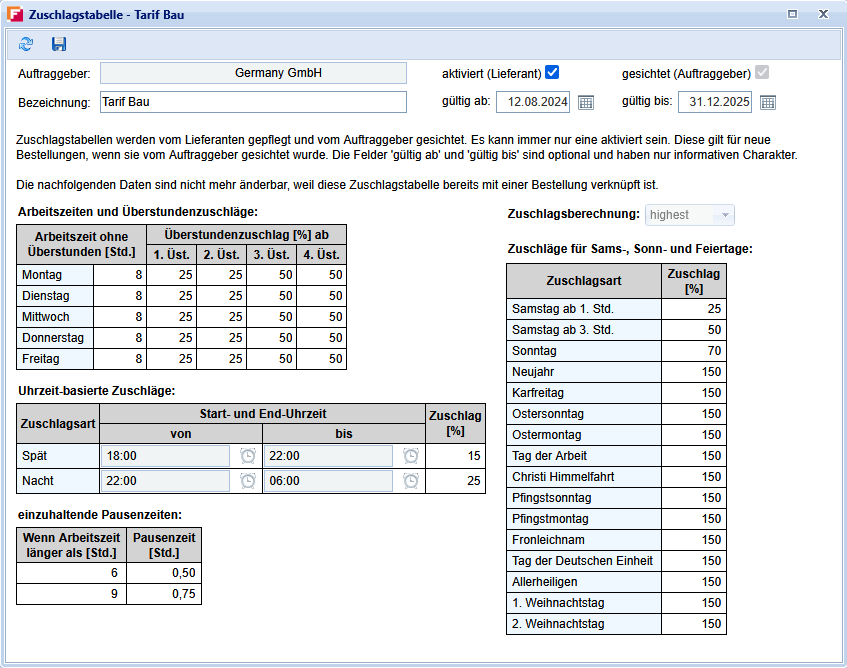This screenshot has width=847, height=668.
Task: Click clock icon for Spät start time
Action: click(x=248, y=456)
